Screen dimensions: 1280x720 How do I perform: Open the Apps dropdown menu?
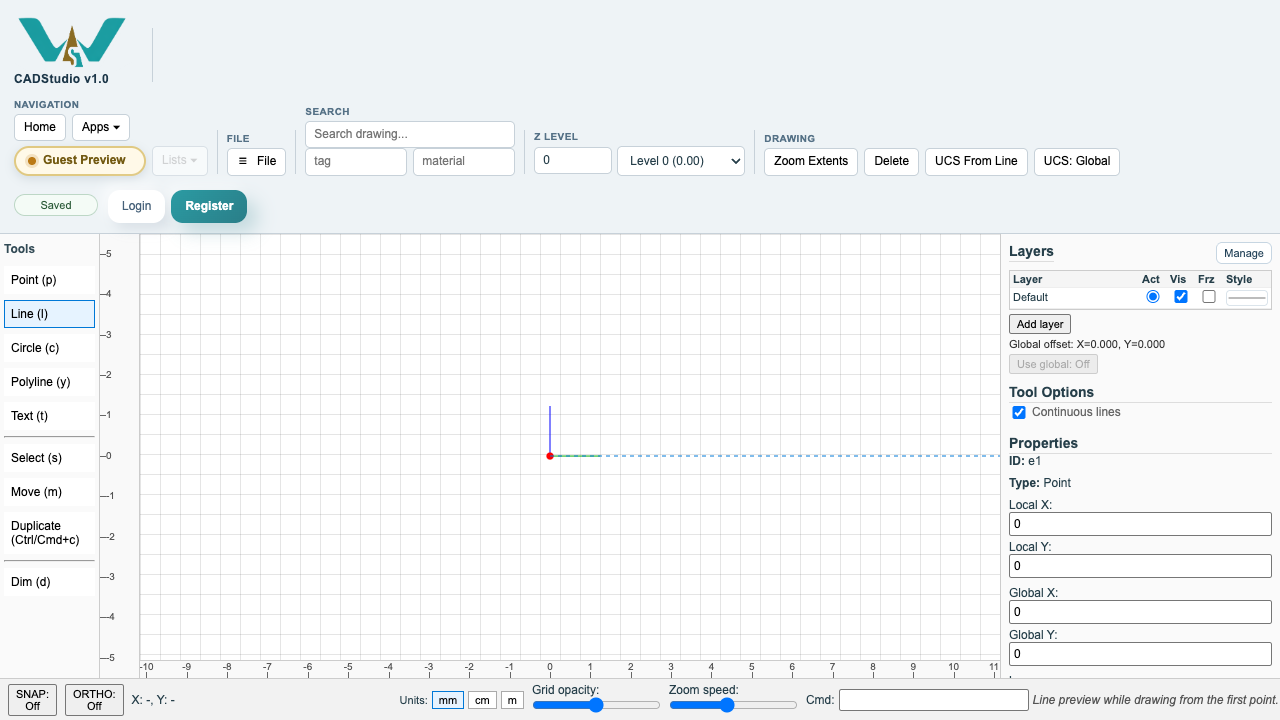(x=101, y=127)
